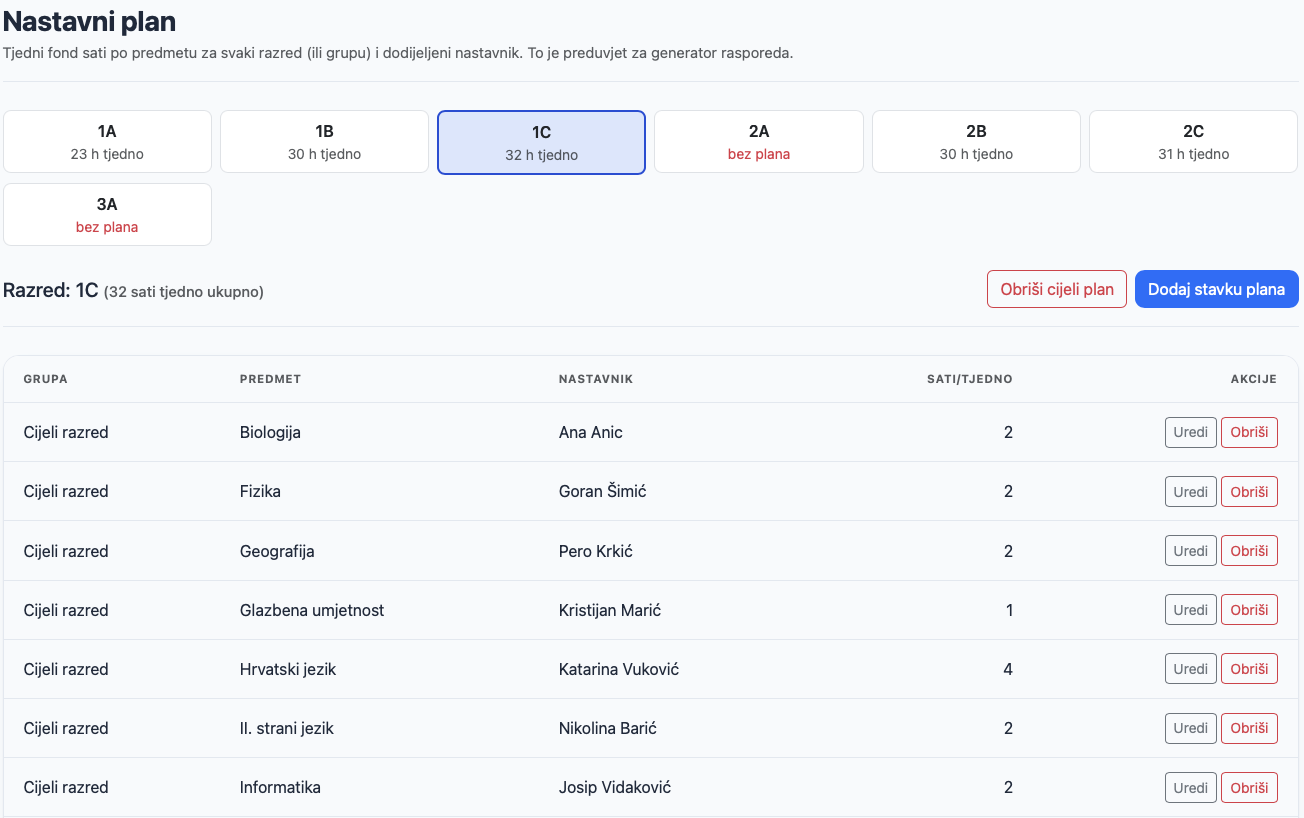Click the subject cell Glazbena umjetnost
This screenshot has width=1304, height=818.
coord(312,610)
